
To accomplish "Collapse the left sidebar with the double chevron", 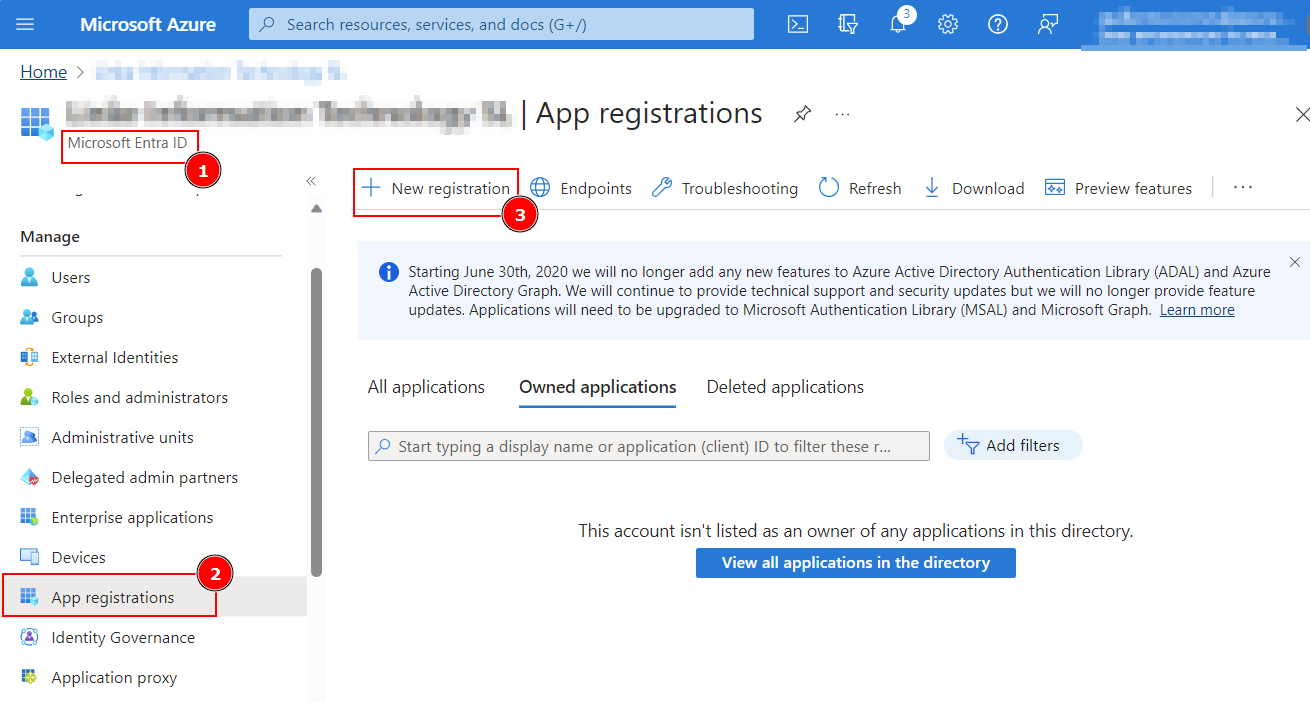I will [x=311, y=181].
